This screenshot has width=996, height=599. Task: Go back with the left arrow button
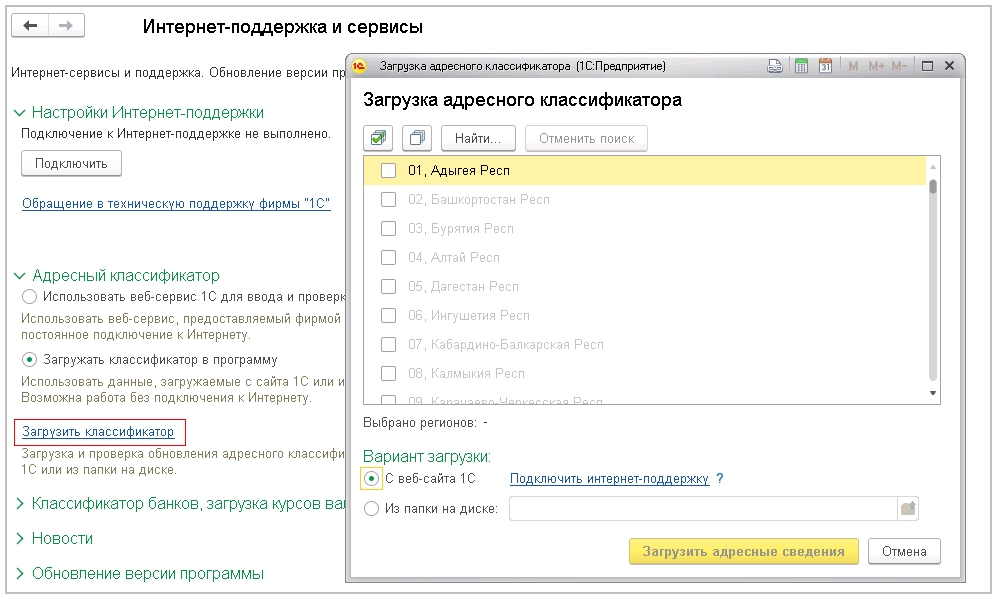pos(30,26)
